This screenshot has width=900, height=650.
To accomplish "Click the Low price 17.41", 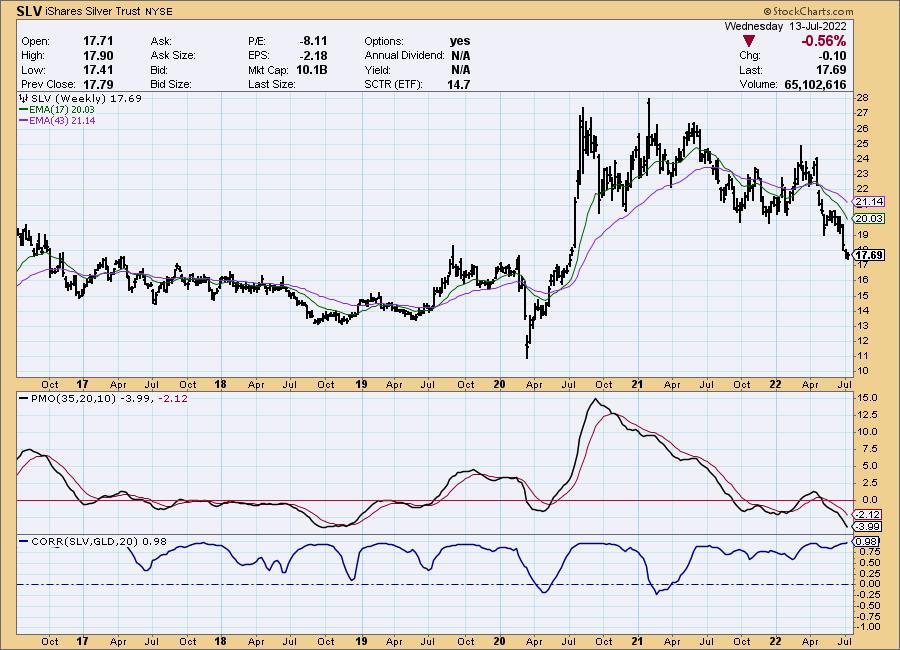I will (98, 69).
